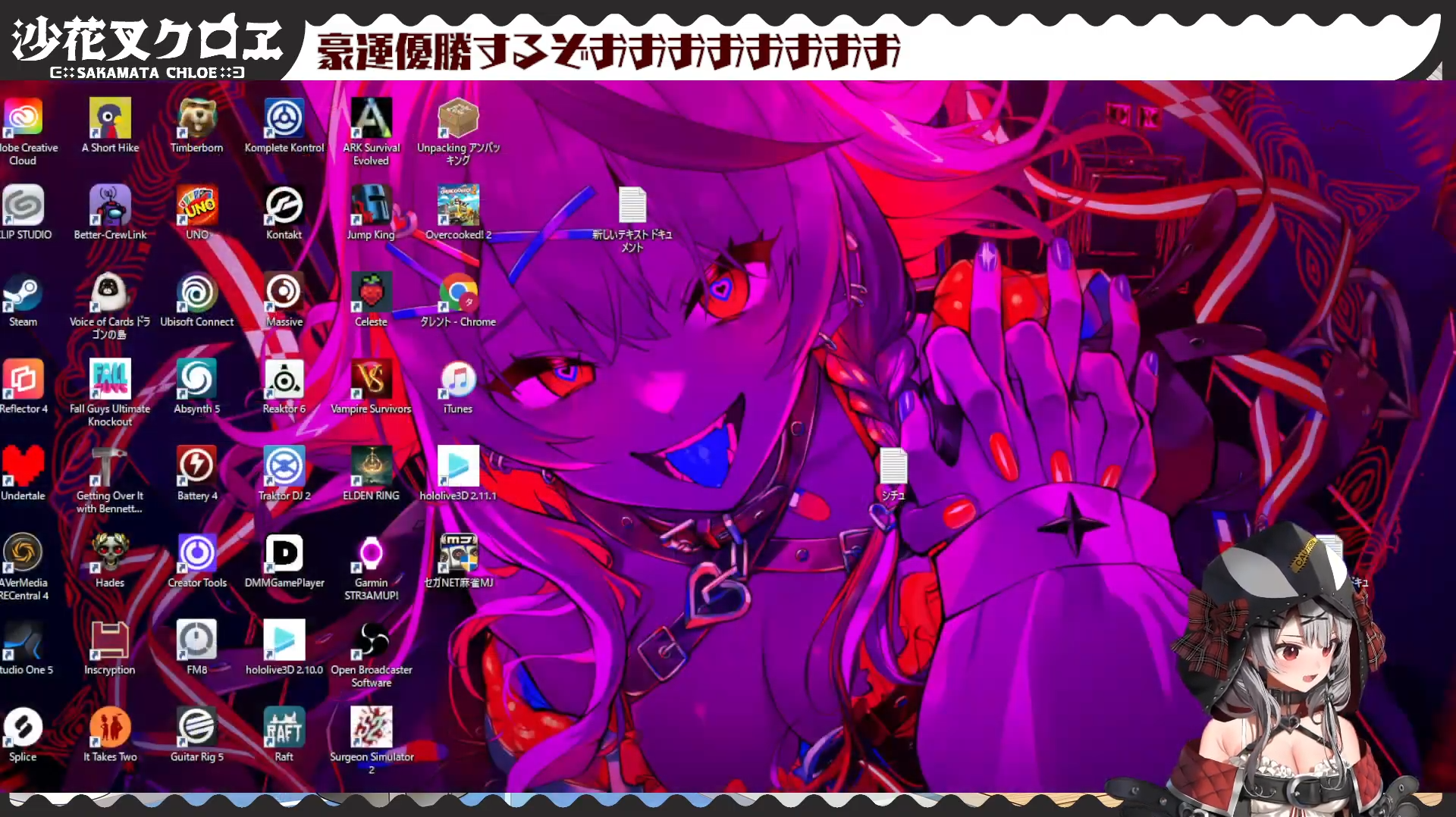Launch the Hades game shortcut
This screenshot has height=817, width=1456.
tap(110, 553)
